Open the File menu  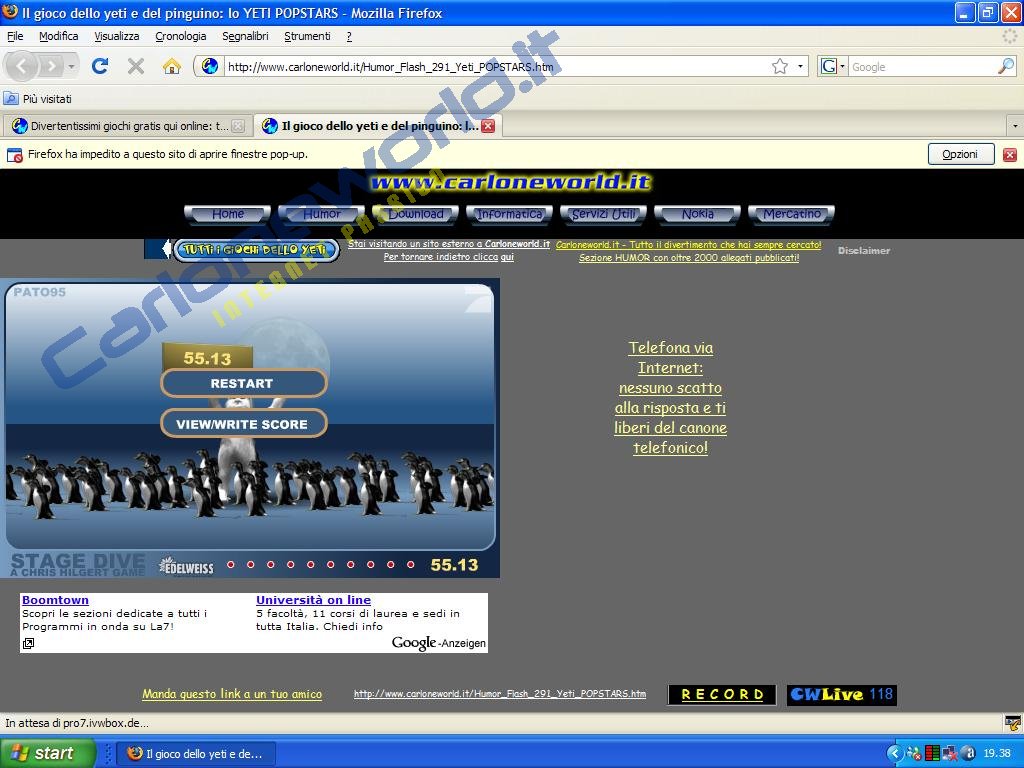coord(15,37)
